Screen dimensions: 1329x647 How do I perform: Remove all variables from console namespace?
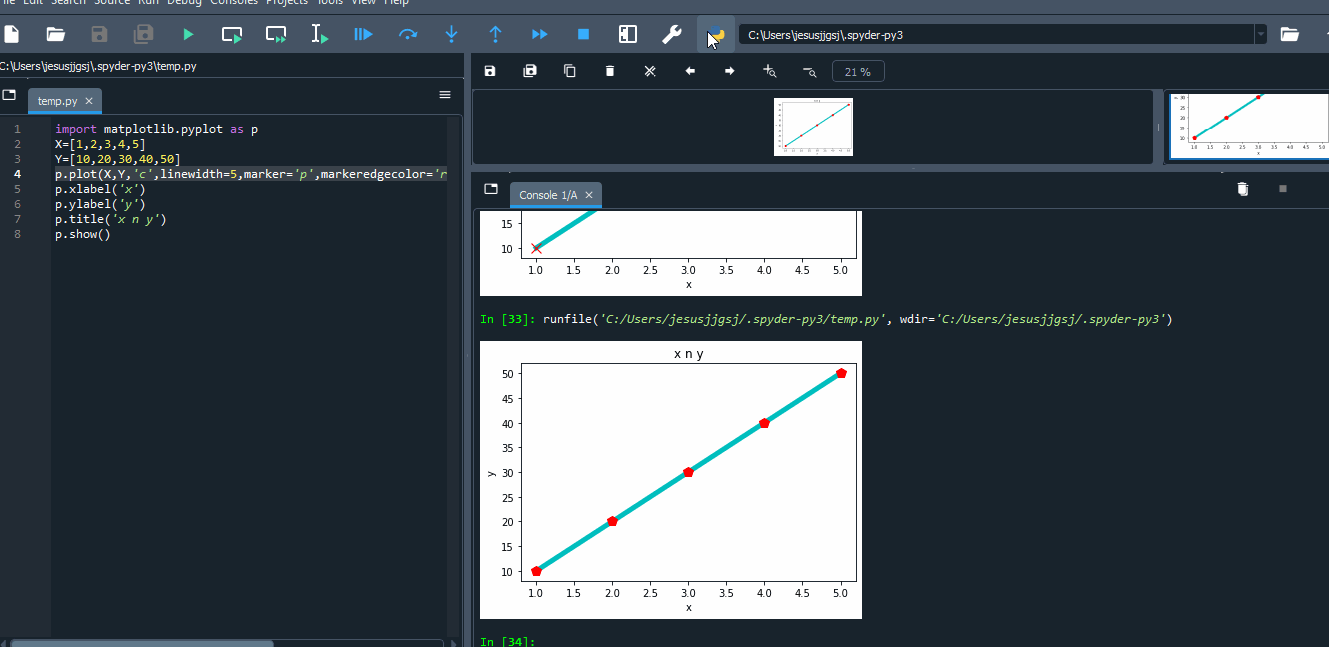[x=1243, y=189]
